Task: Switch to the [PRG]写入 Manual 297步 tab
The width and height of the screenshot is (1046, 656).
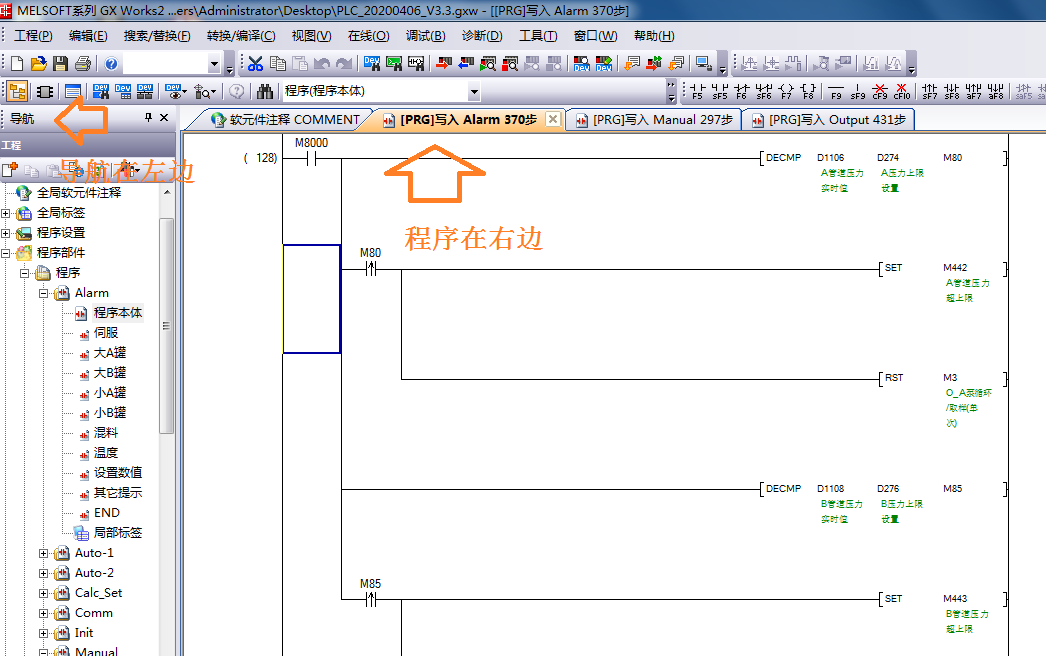Action: (654, 120)
